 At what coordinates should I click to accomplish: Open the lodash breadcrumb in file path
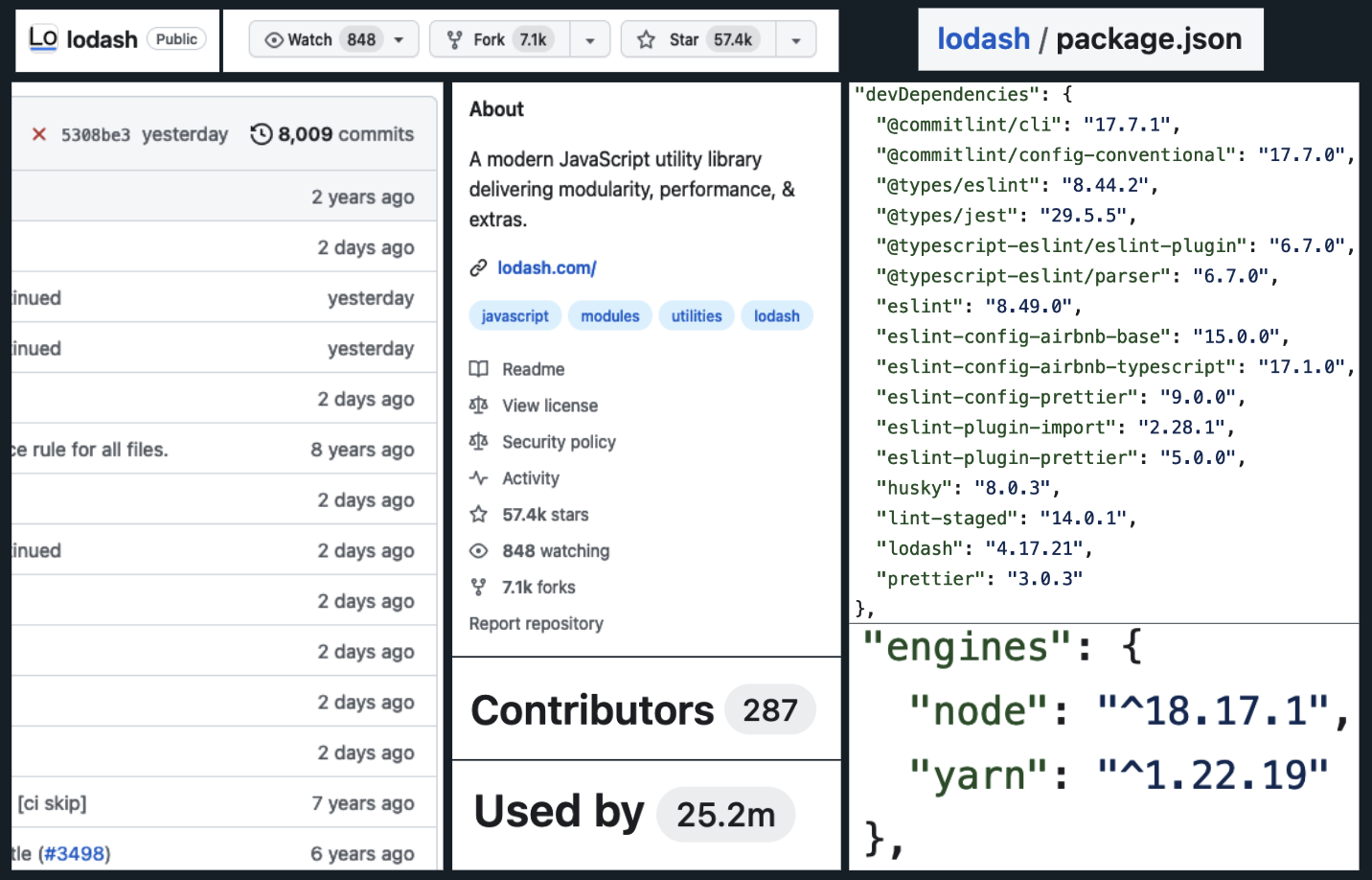[x=983, y=39]
